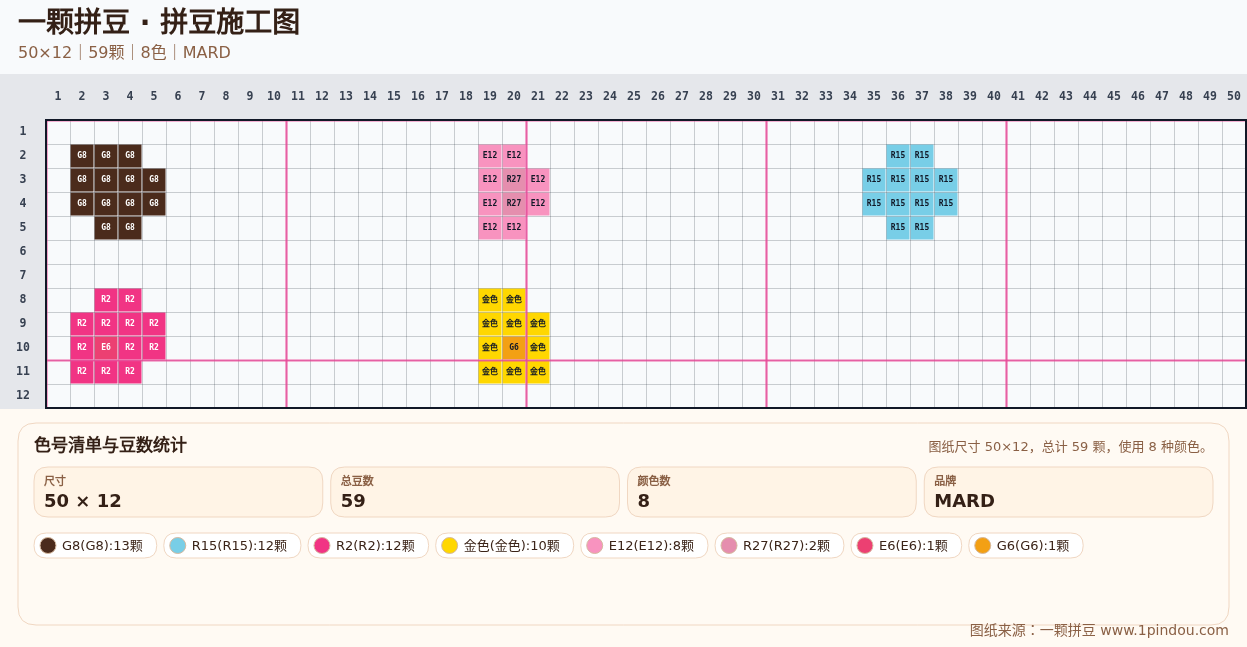Open the www.1pindou.com source link
Screen dimensions: 1247x647
click(1164, 631)
